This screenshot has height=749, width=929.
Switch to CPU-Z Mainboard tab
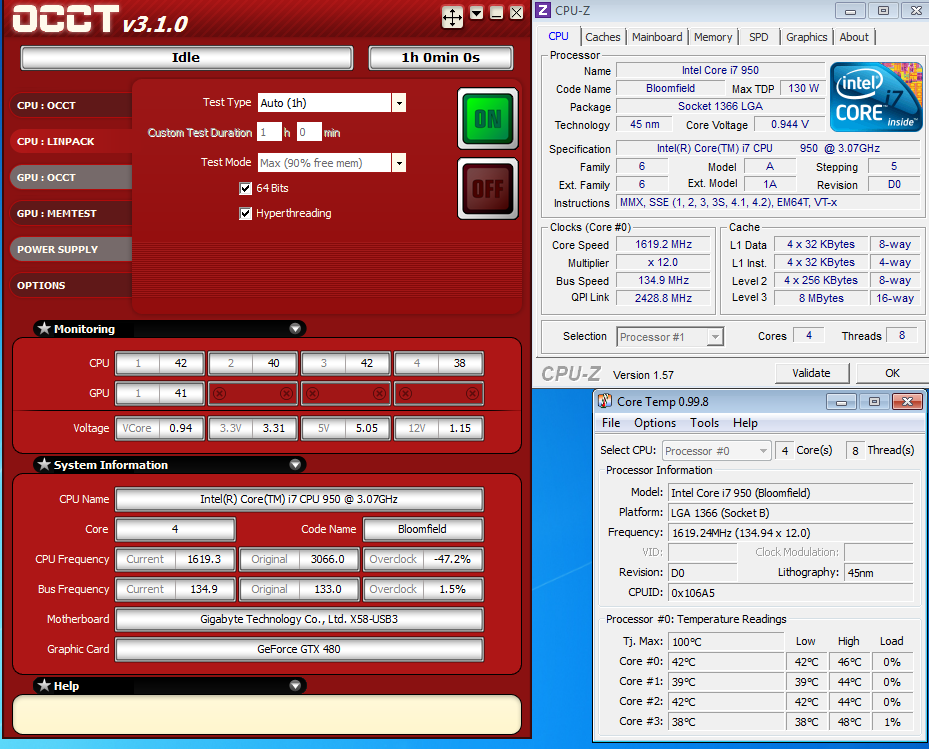coord(657,37)
